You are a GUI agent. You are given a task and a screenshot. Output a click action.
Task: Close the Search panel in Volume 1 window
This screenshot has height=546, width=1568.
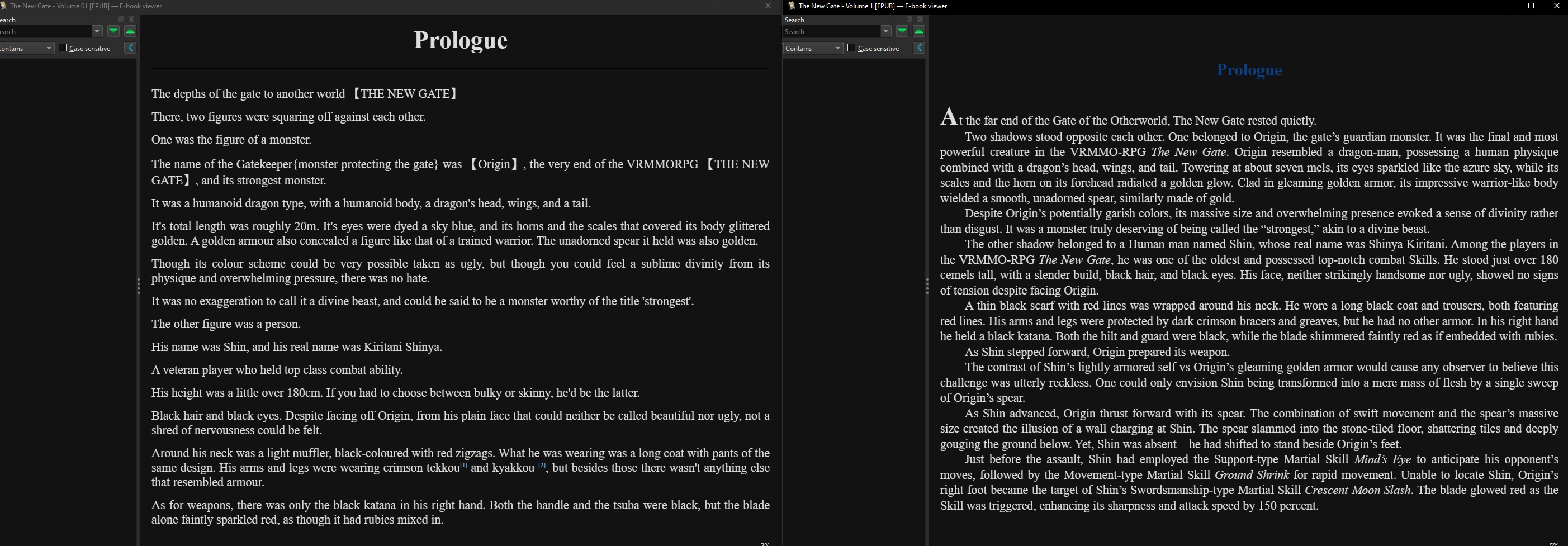(x=920, y=20)
